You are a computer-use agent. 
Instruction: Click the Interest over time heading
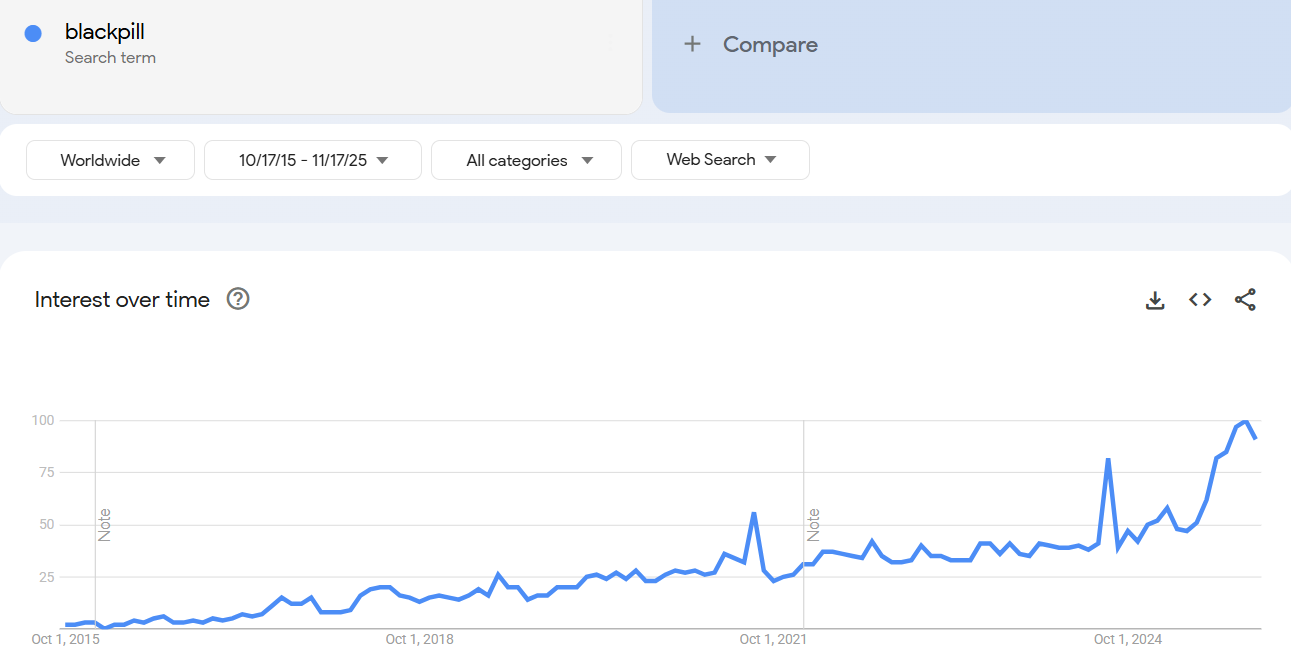[x=122, y=299]
